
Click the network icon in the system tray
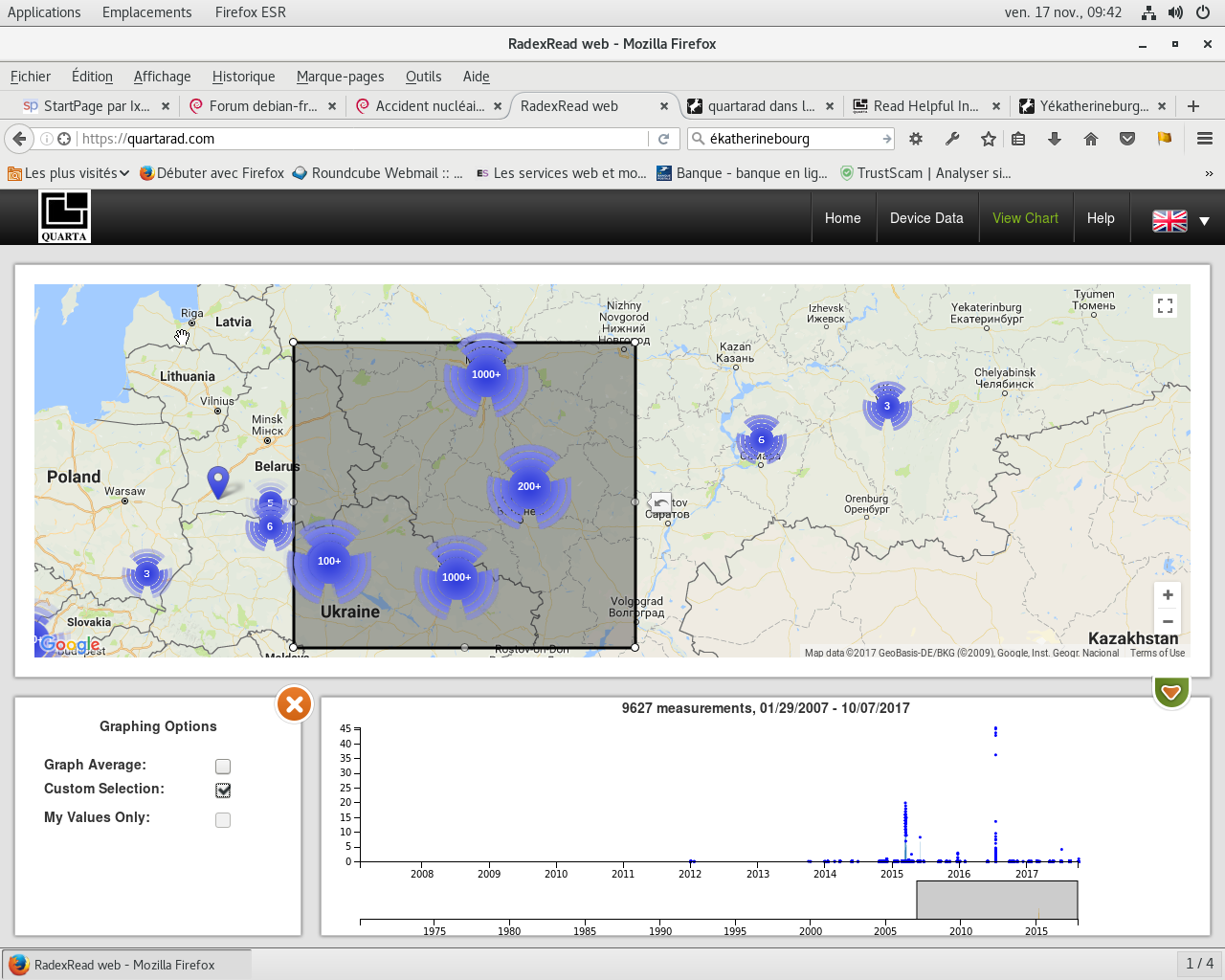[1148, 12]
